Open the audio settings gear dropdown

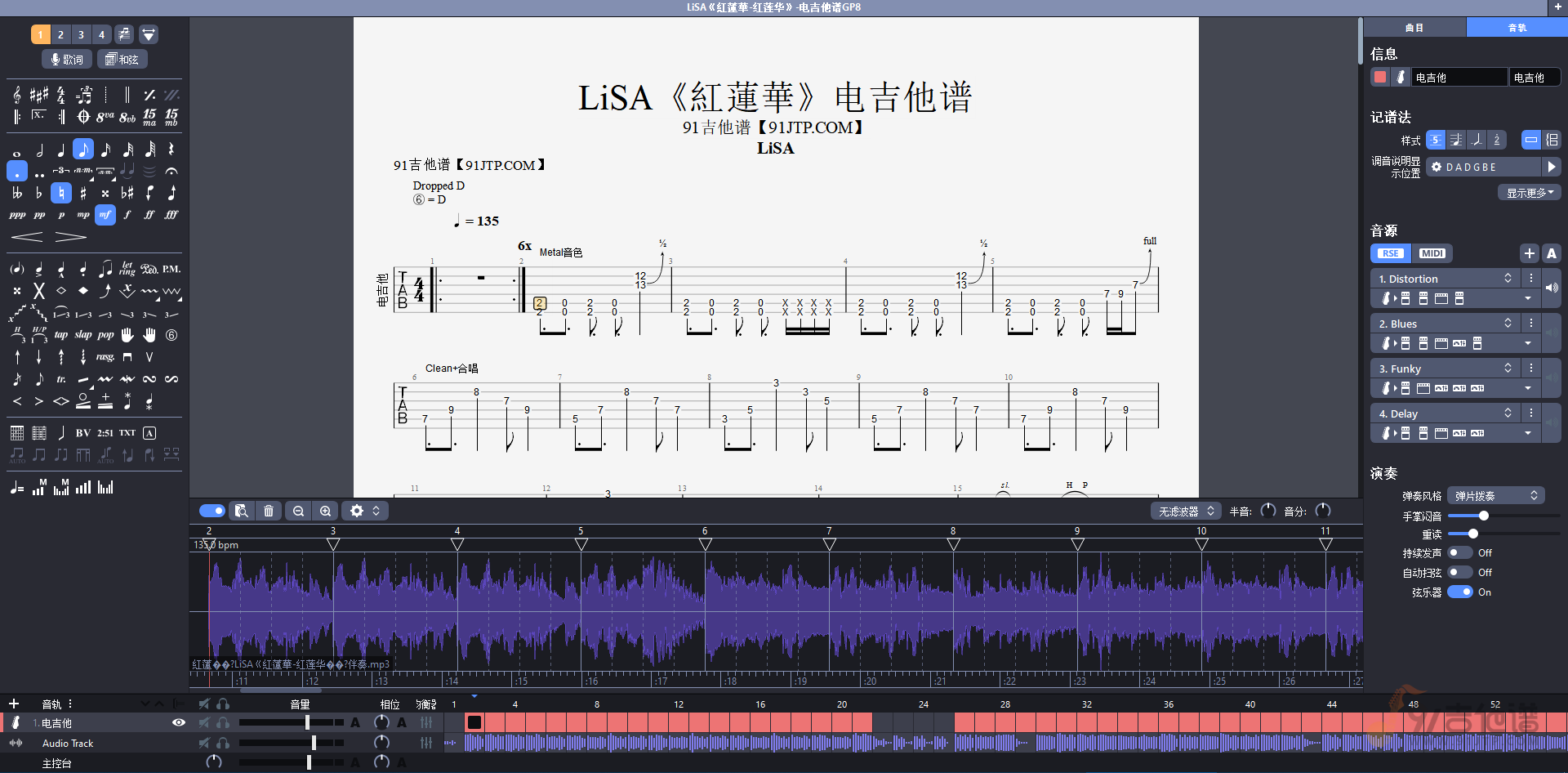click(365, 511)
